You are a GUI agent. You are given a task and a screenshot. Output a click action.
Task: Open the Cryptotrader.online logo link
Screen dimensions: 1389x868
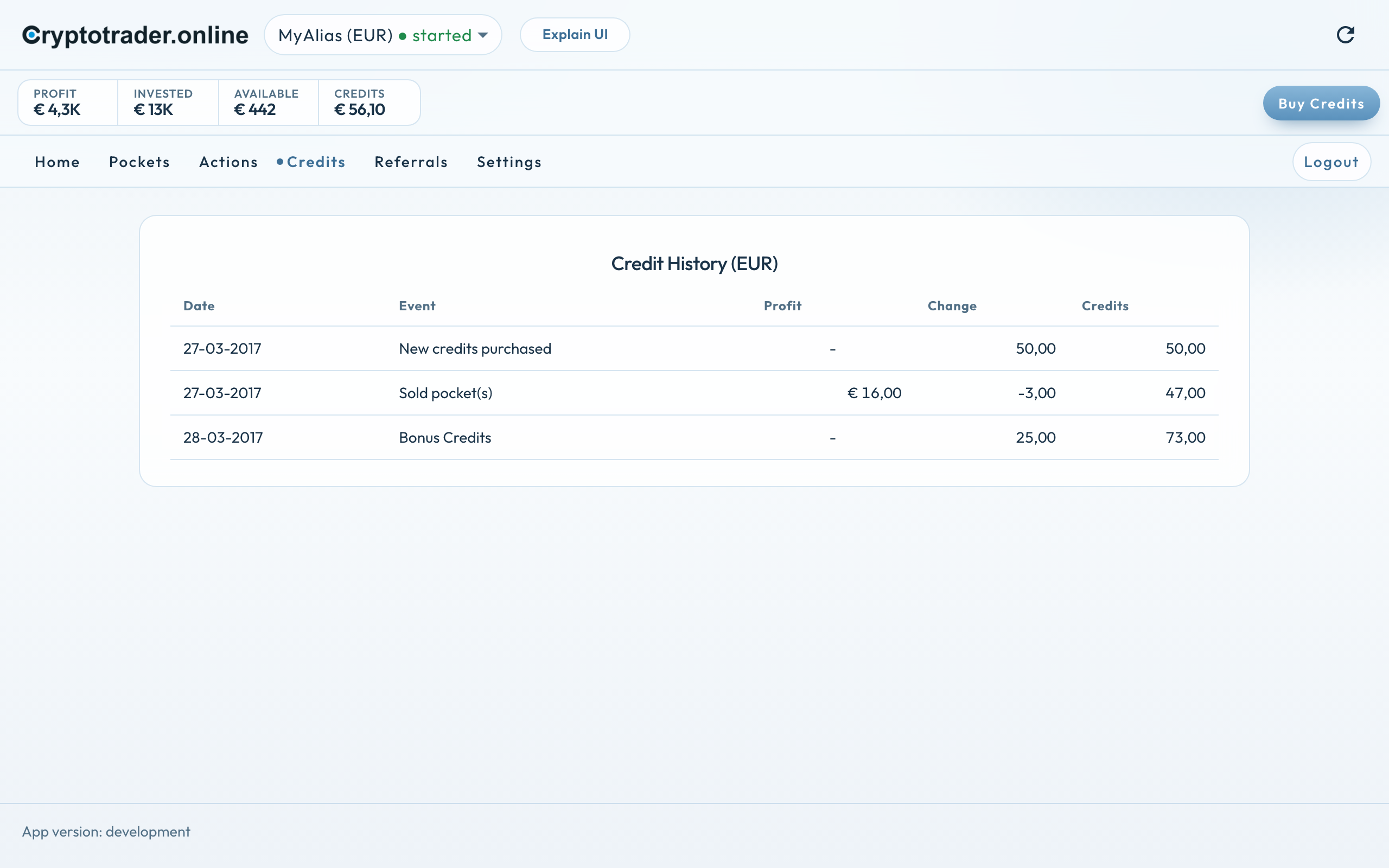coord(136,35)
